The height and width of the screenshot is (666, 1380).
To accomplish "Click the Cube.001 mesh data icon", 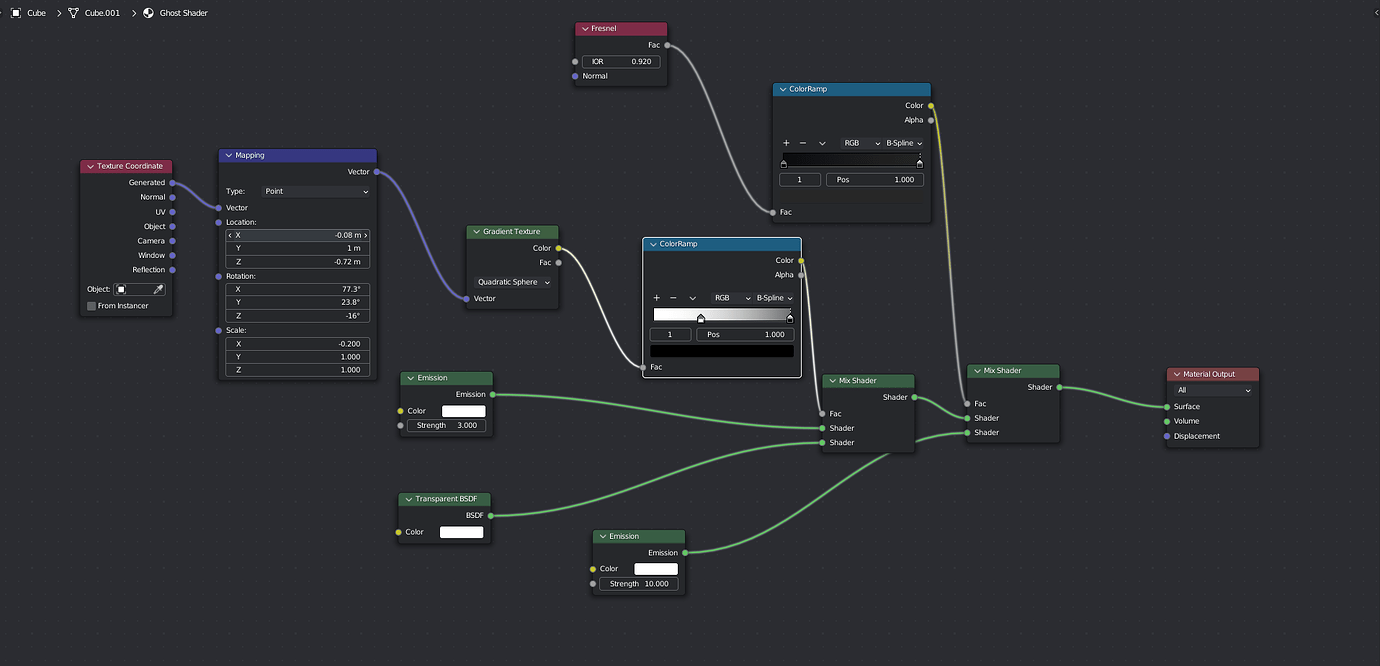I will pos(73,13).
